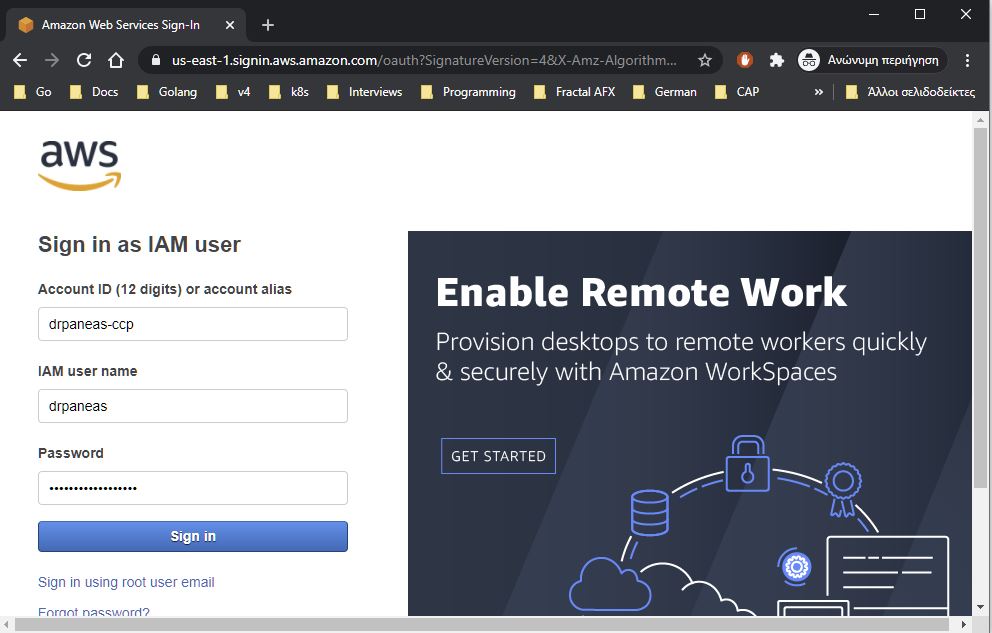Click the browser back arrow
Screen dimensions: 992x633
pos(20,60)
